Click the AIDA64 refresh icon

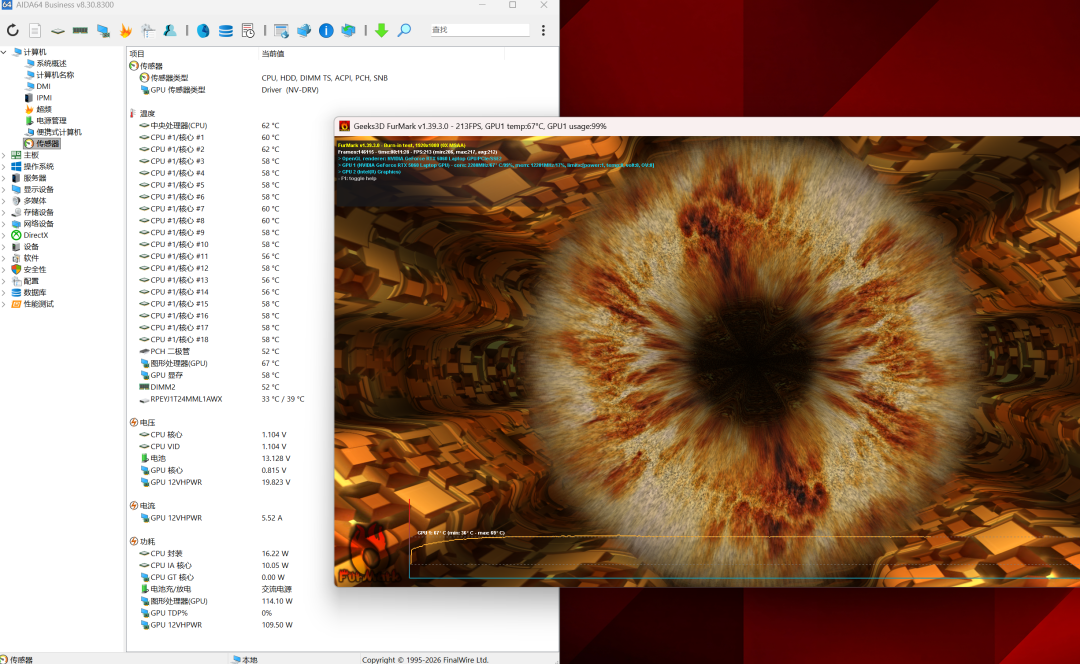(12, 30)
